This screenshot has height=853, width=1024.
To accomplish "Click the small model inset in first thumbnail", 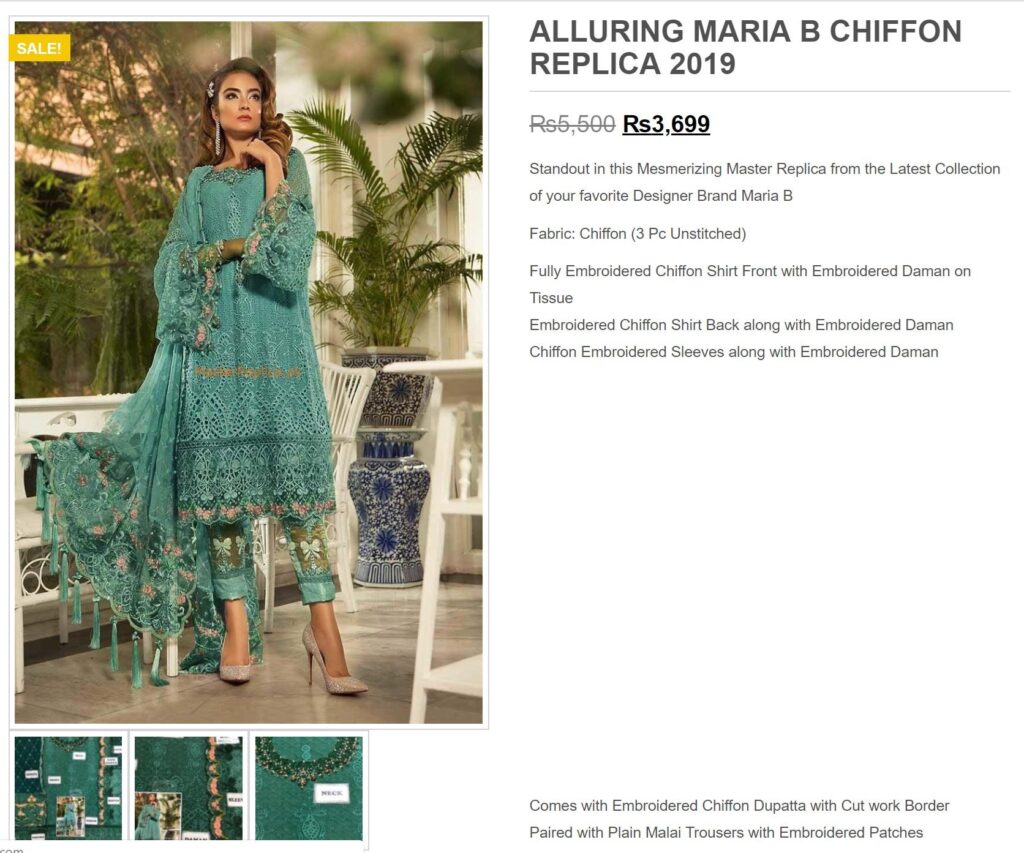I will coord(70,815).
